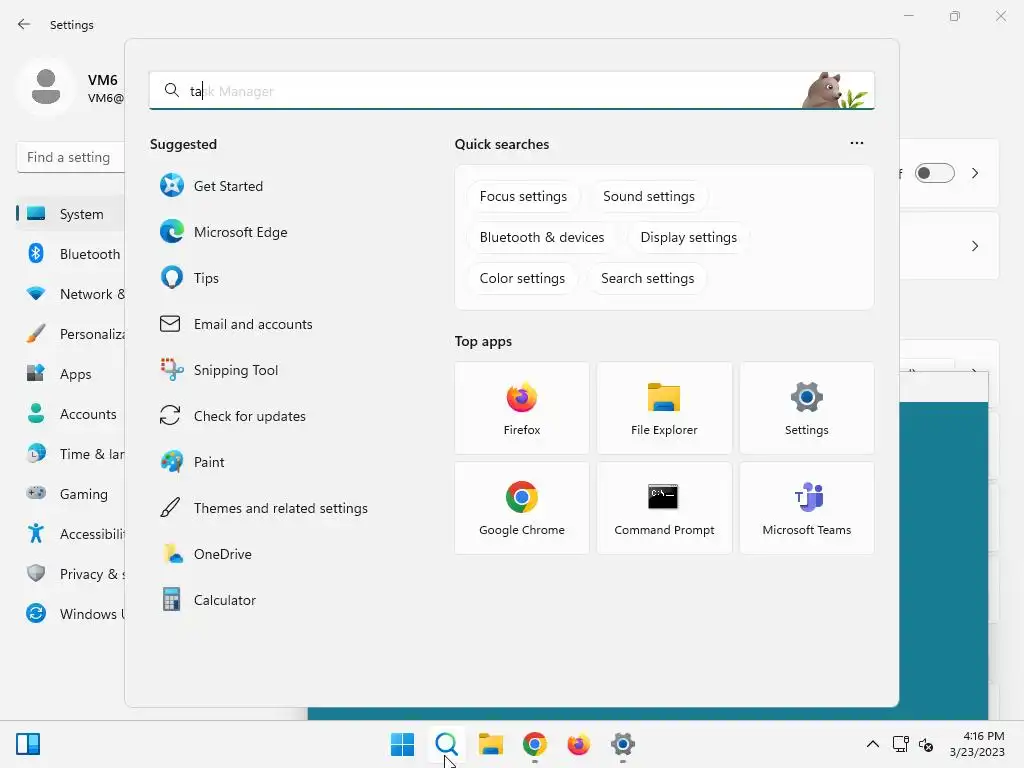This screenshot has width=1024, height=768.
Task: Open Personalization in Settings sidebar
Action: coord(71,334)
